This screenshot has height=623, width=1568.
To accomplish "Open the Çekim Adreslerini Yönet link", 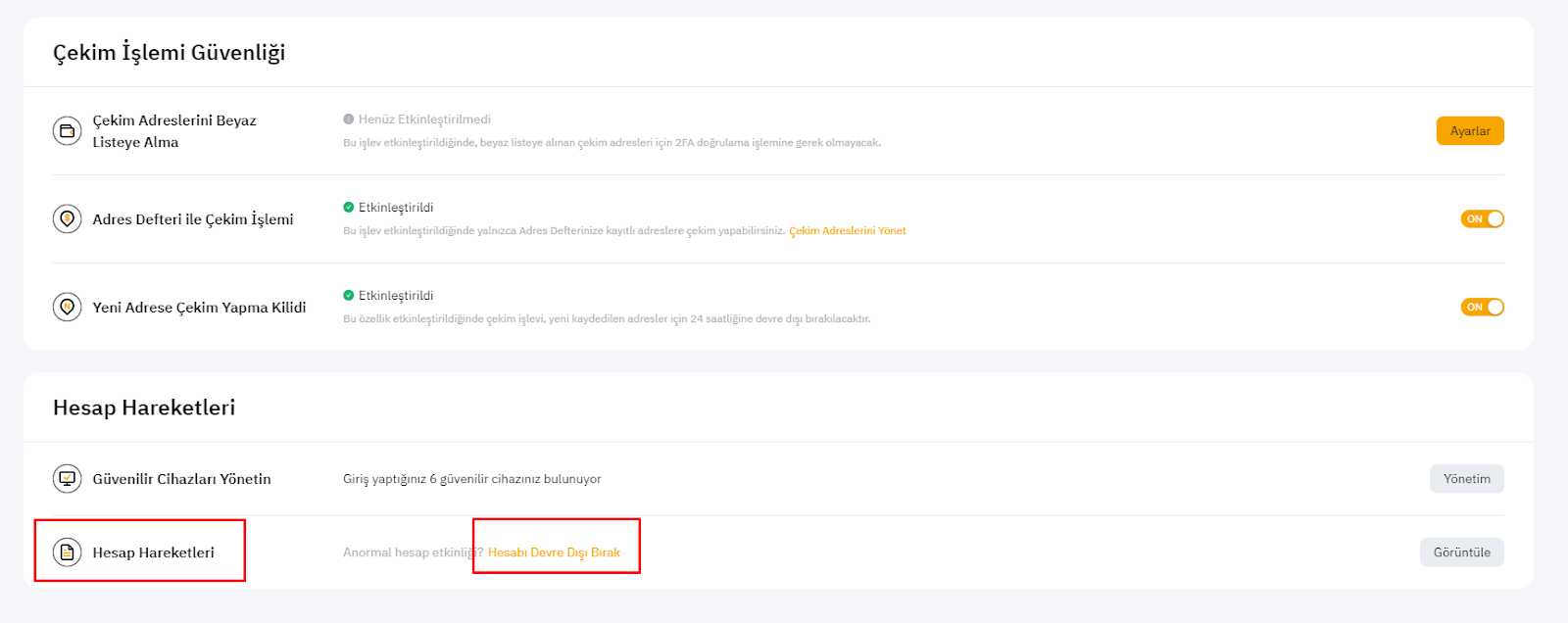I will tap(847, 231).
